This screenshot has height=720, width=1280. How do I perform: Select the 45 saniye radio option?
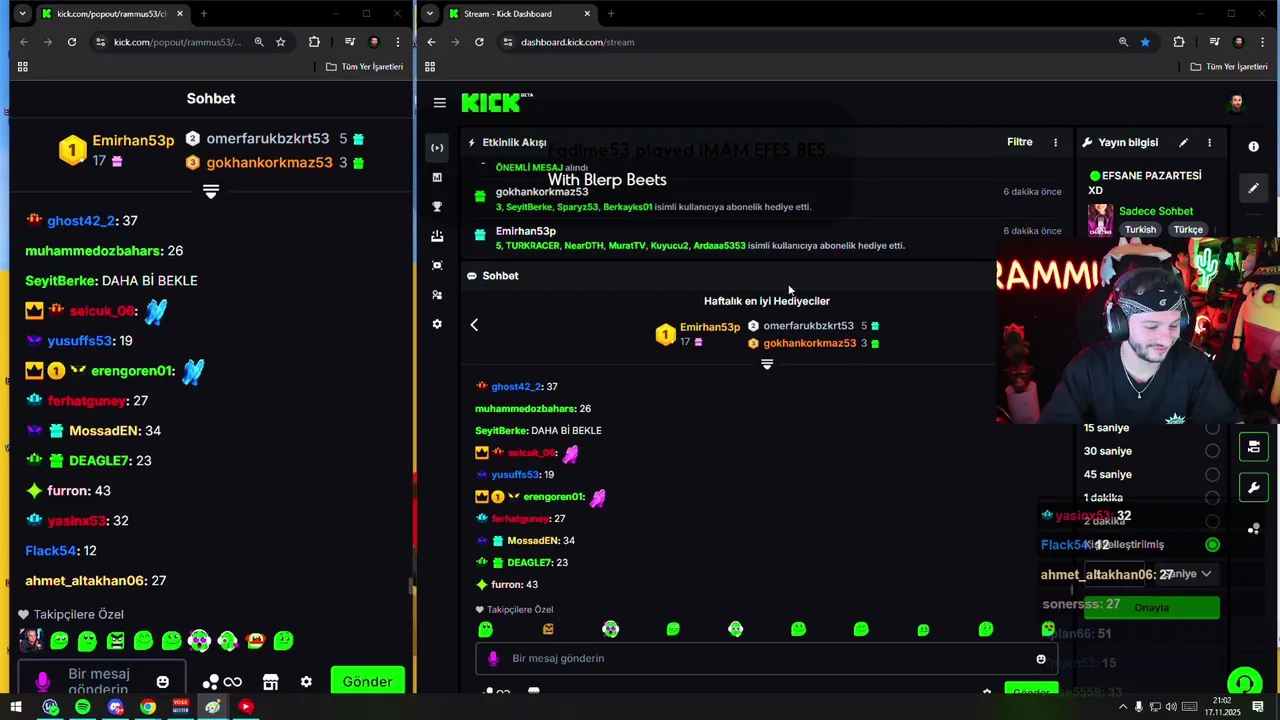coord(1212,475)
